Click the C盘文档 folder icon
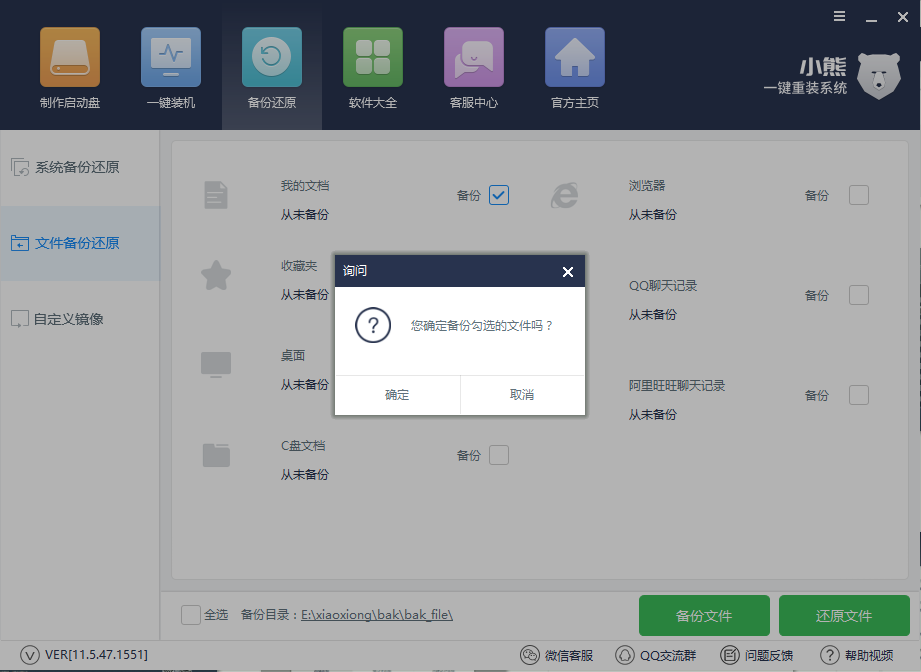 tap(216, 455)
